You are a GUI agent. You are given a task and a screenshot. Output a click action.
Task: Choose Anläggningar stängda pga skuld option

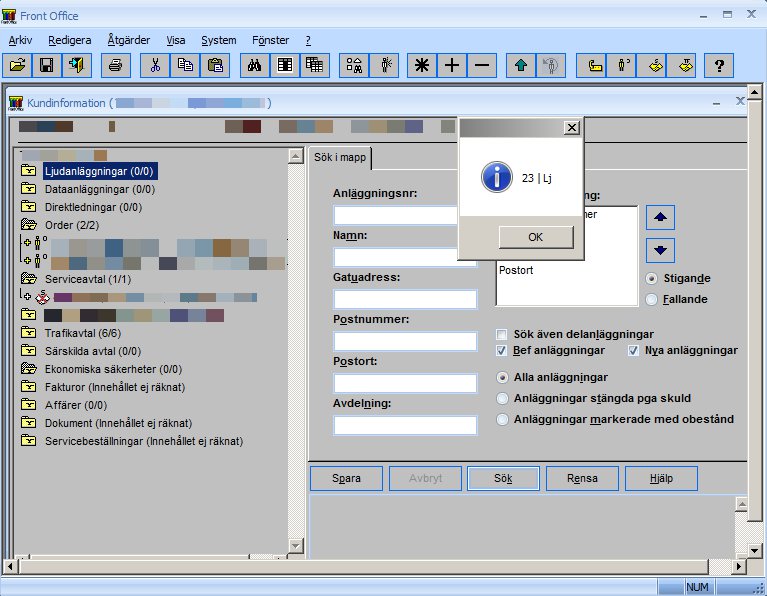point(503,398)
